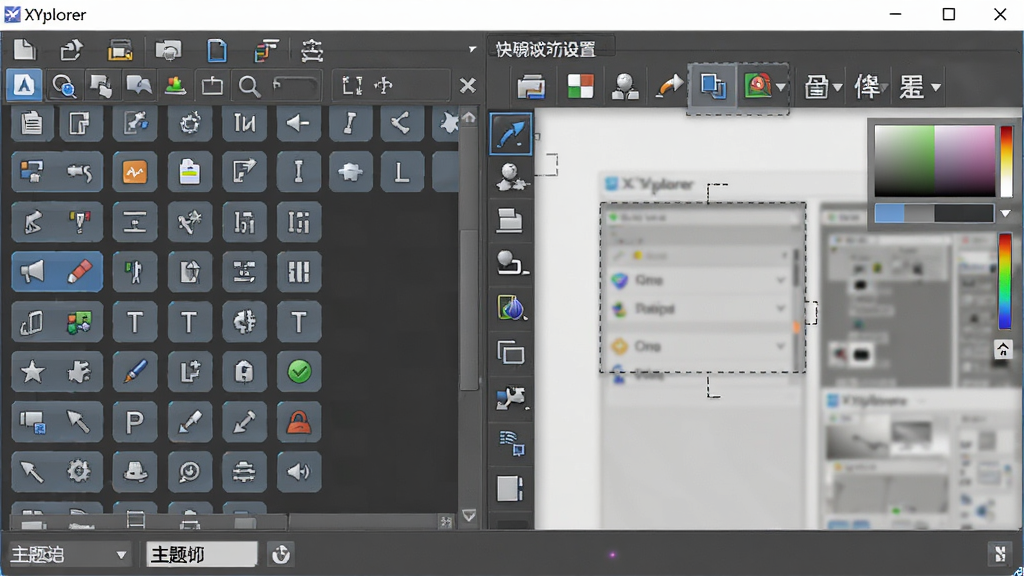Click the blank new document icon
Image resolution: width=1024 pixels, height=576 pixels.
coord(24,50)
